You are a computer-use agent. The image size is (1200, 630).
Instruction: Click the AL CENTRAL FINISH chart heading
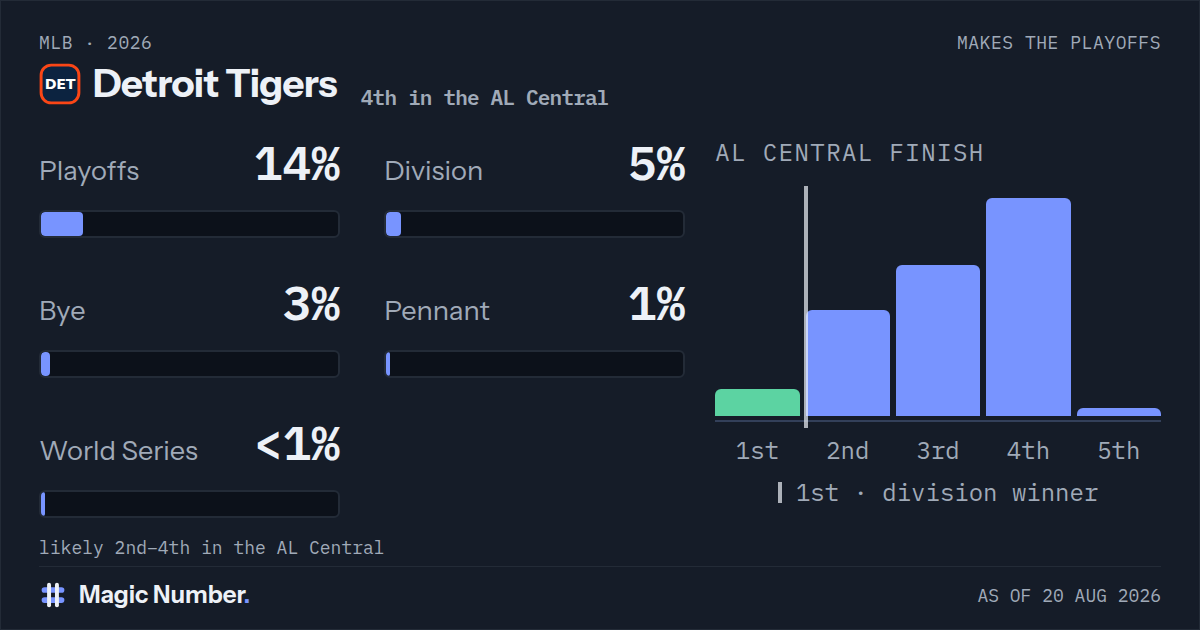point(850,153)
